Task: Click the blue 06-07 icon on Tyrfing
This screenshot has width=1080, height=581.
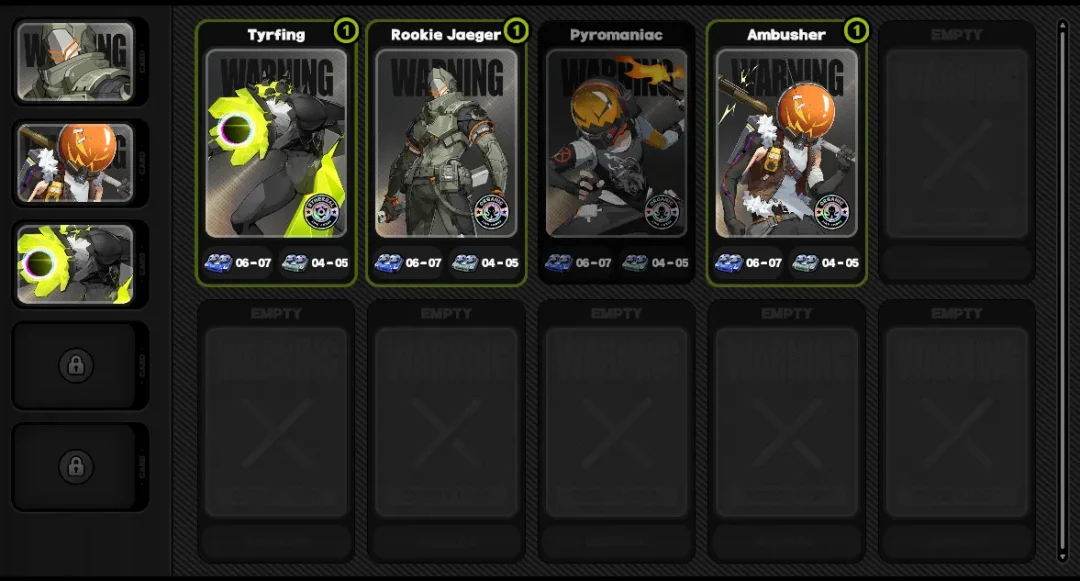Action: 218,263
